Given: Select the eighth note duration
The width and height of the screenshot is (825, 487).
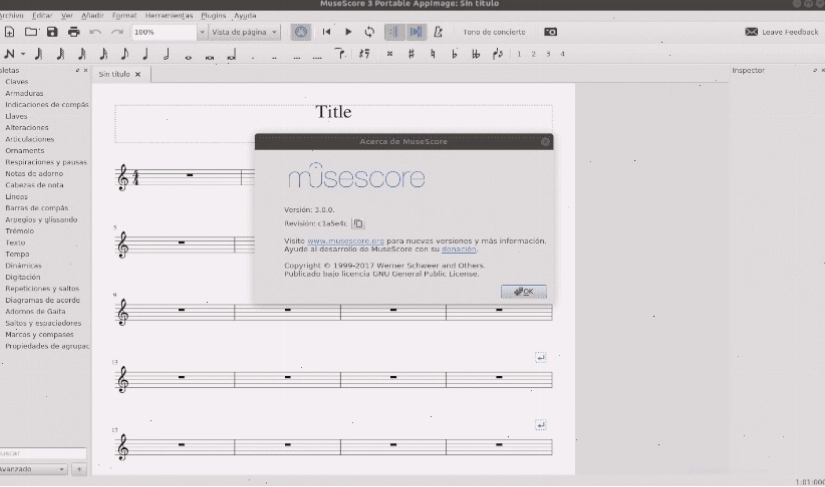Looking at the screenshot, I should [125, 54].
